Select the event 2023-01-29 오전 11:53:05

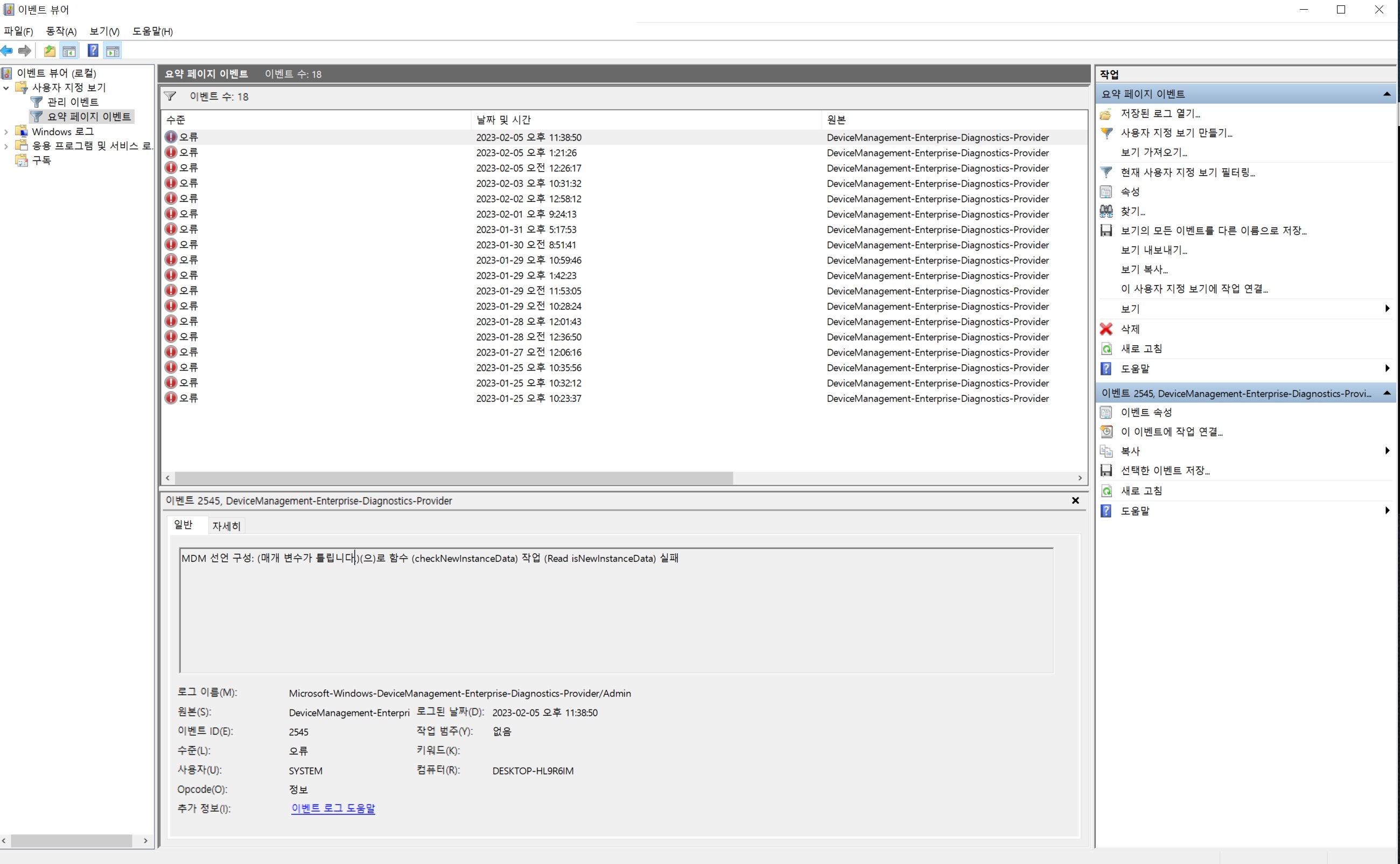[624, 291]
